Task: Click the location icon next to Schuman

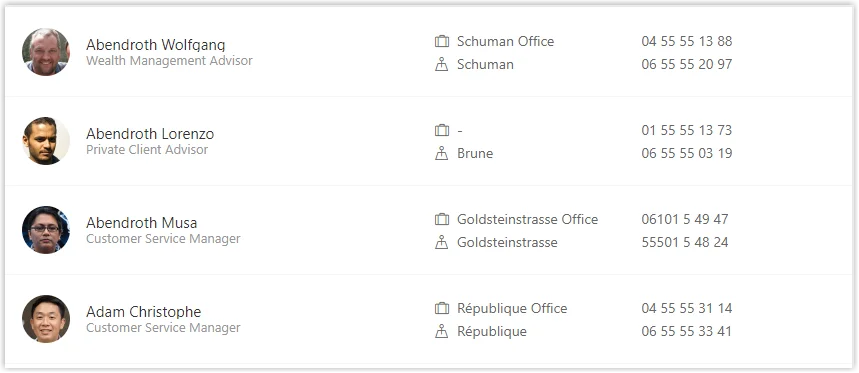Action: tap(442, 65)
